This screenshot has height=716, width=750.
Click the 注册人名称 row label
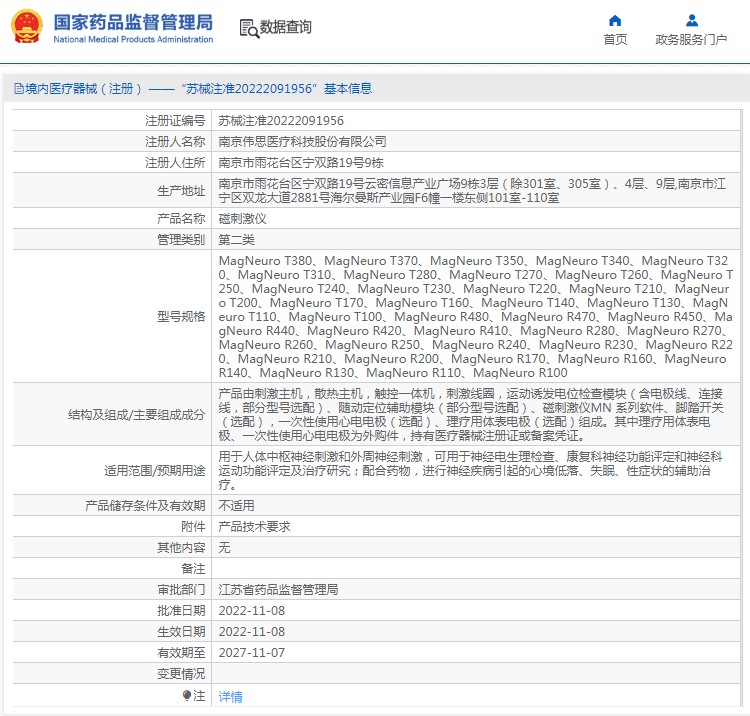175,142
